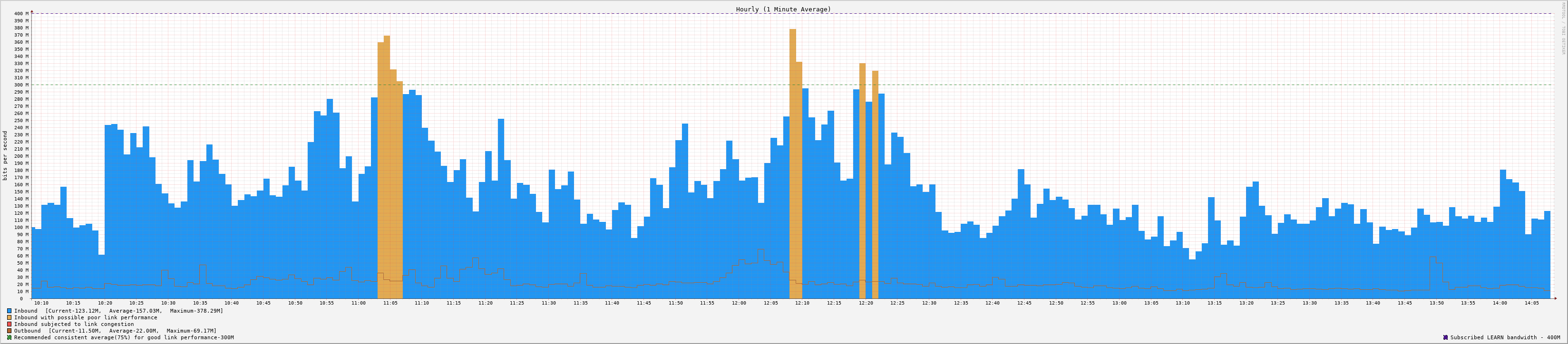Click the 300 M y-axis label

click(21, 85)
